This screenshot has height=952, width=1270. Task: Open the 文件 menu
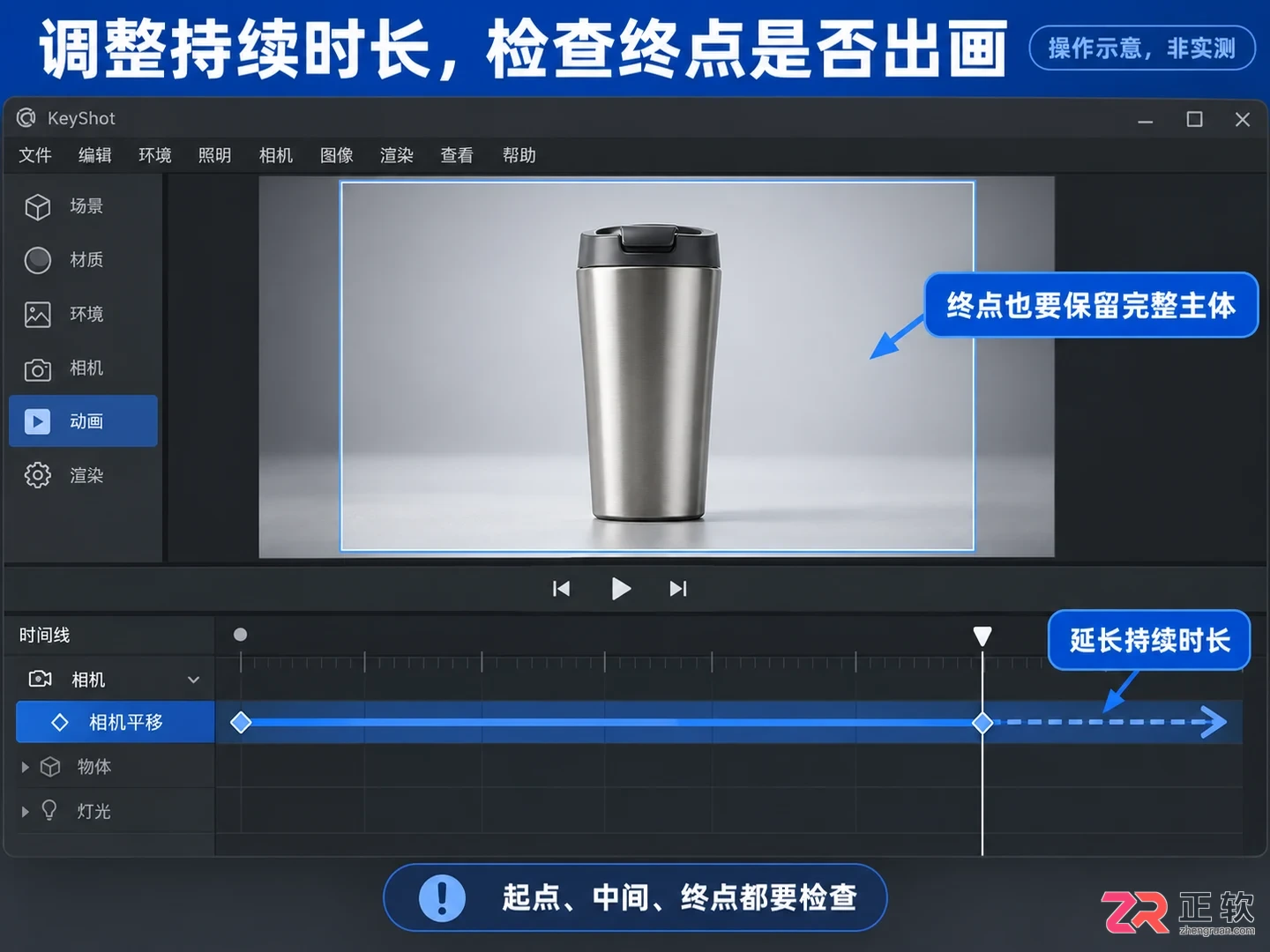click(x=35, y=155)
